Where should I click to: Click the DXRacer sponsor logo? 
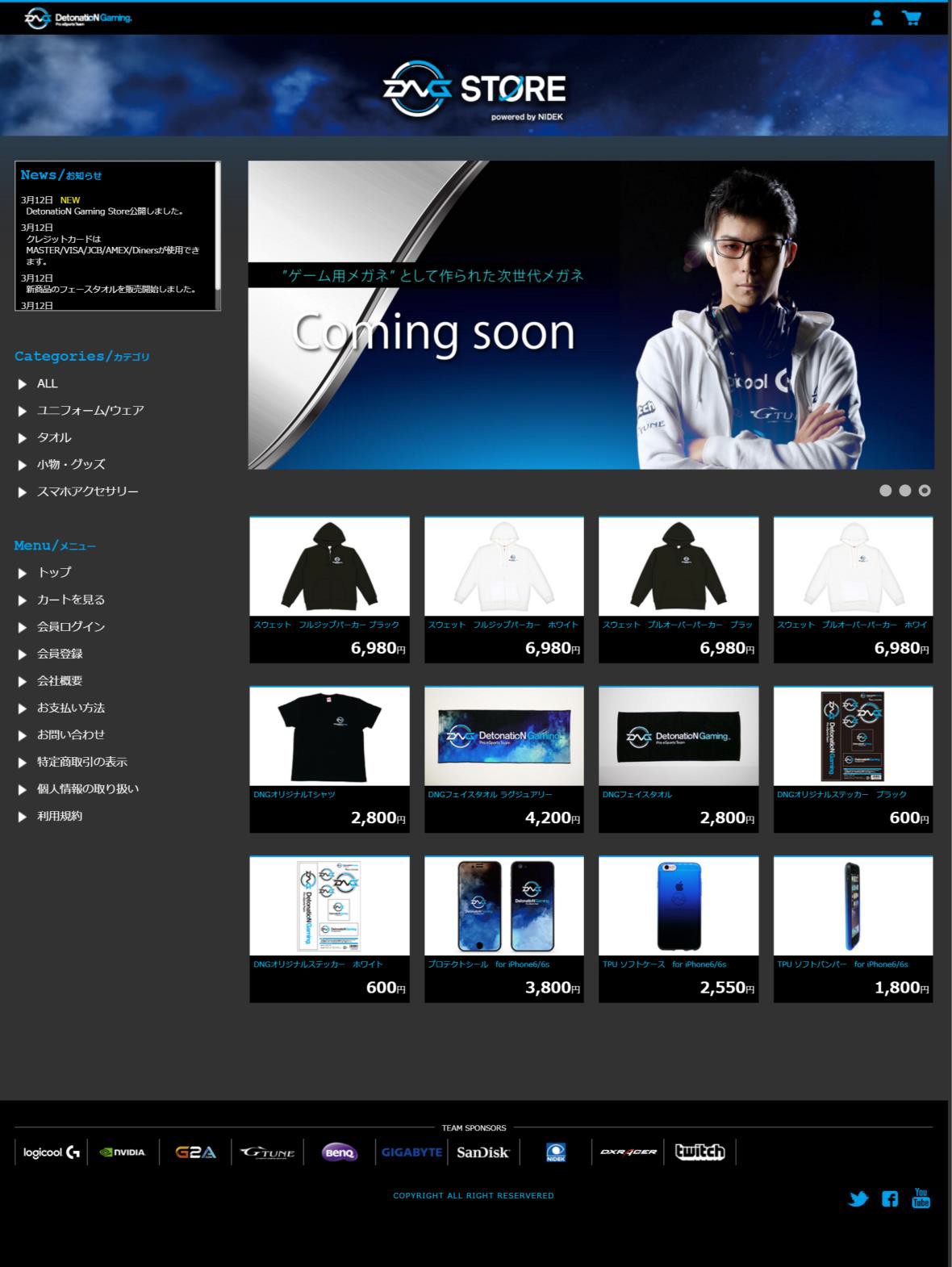coord(628,1152)
